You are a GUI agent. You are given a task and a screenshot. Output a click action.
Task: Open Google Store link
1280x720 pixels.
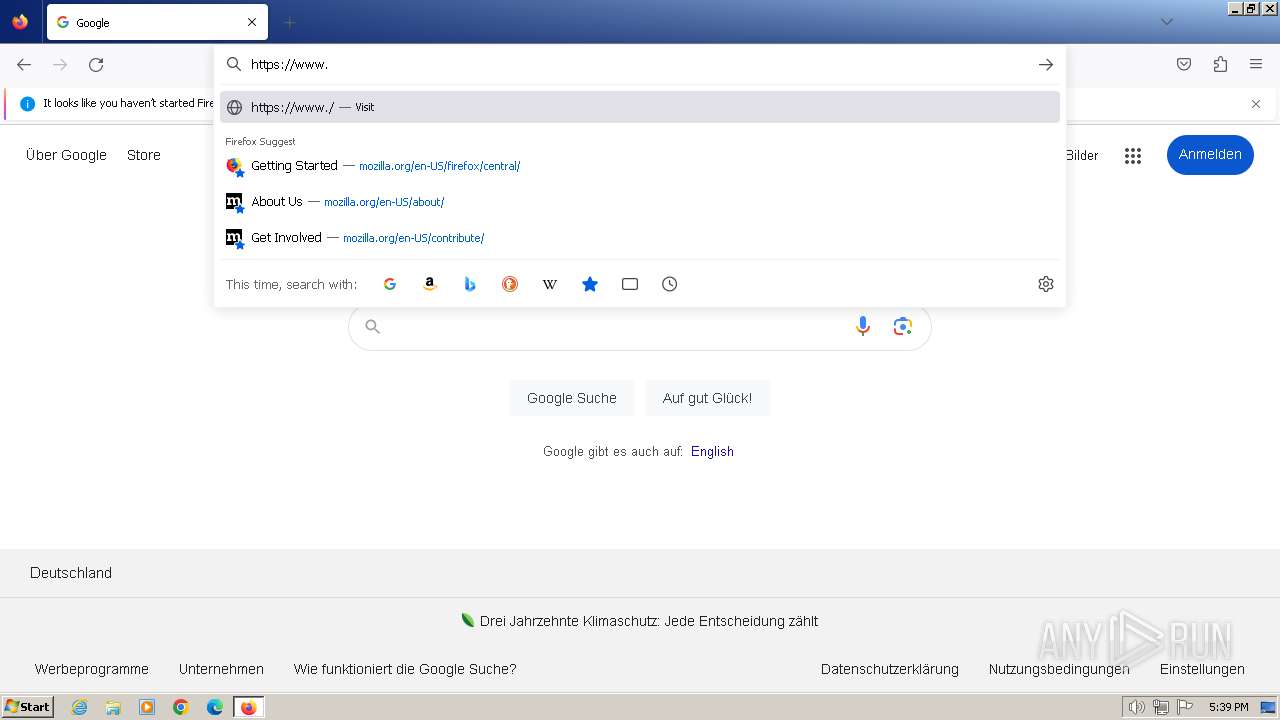point(144,155)
